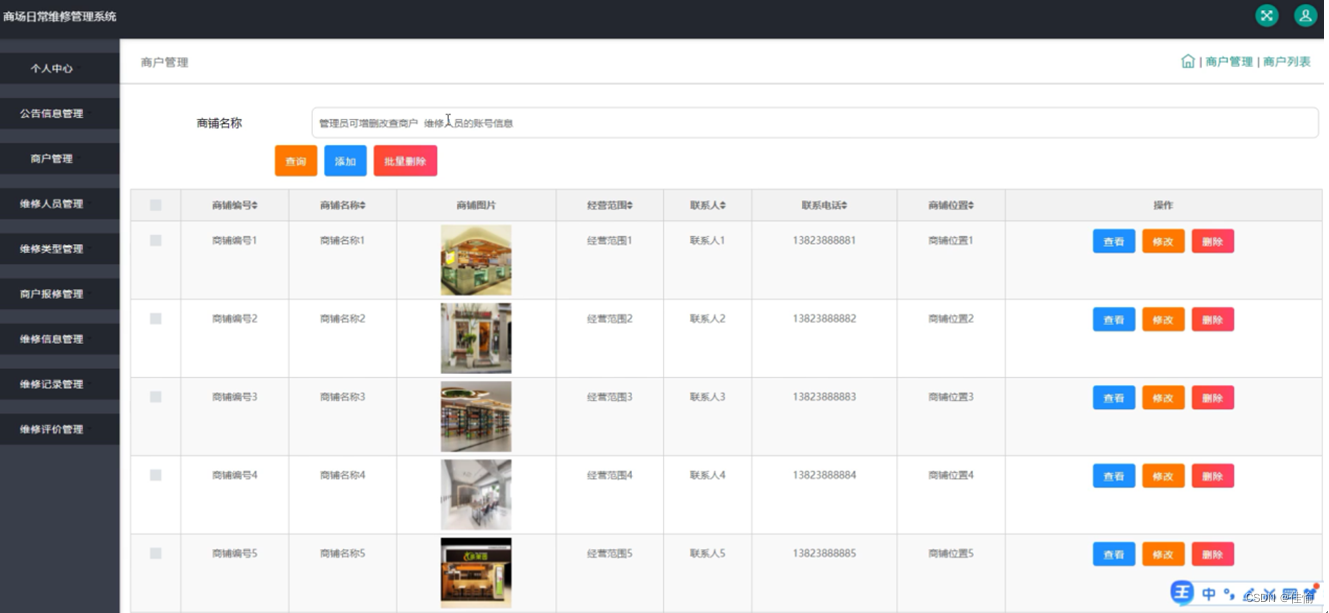Viewport: 1329px width, 613px height.
Task: Check the checkbox for row 商铺编号2
Action: pyautogui.click(x=156, y=319)
